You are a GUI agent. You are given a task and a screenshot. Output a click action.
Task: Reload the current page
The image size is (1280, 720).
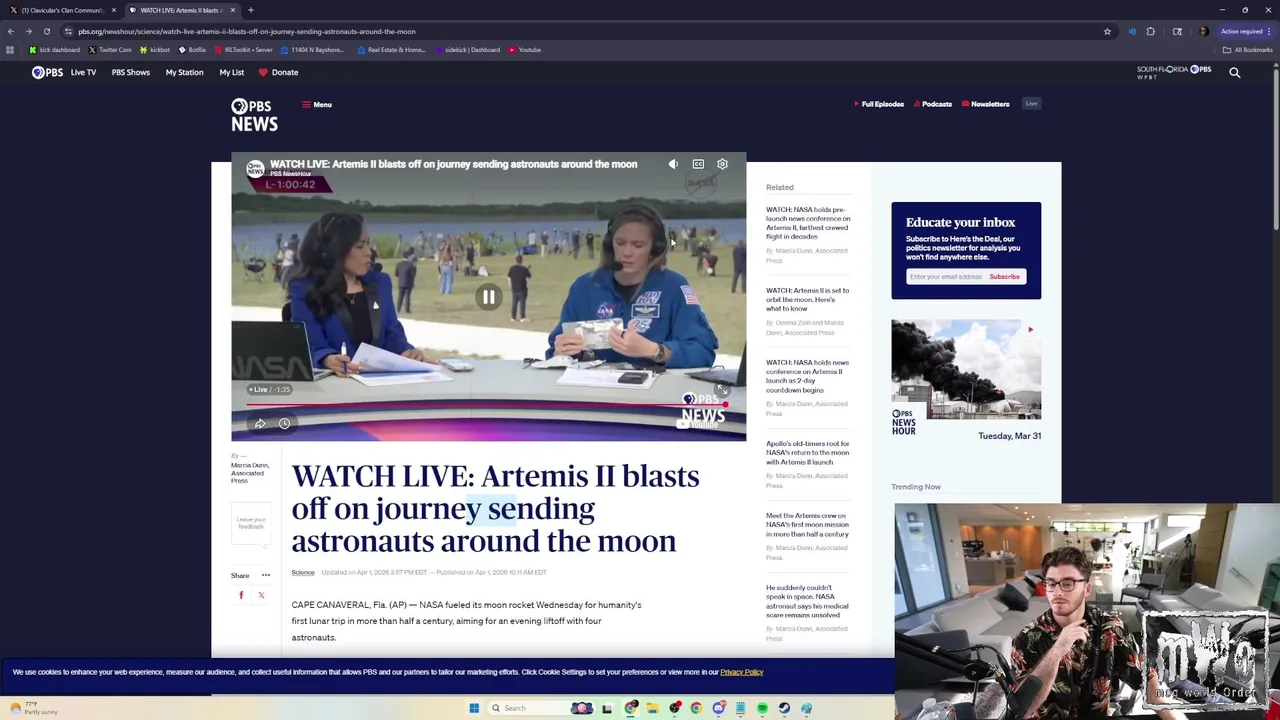[46, 31]
